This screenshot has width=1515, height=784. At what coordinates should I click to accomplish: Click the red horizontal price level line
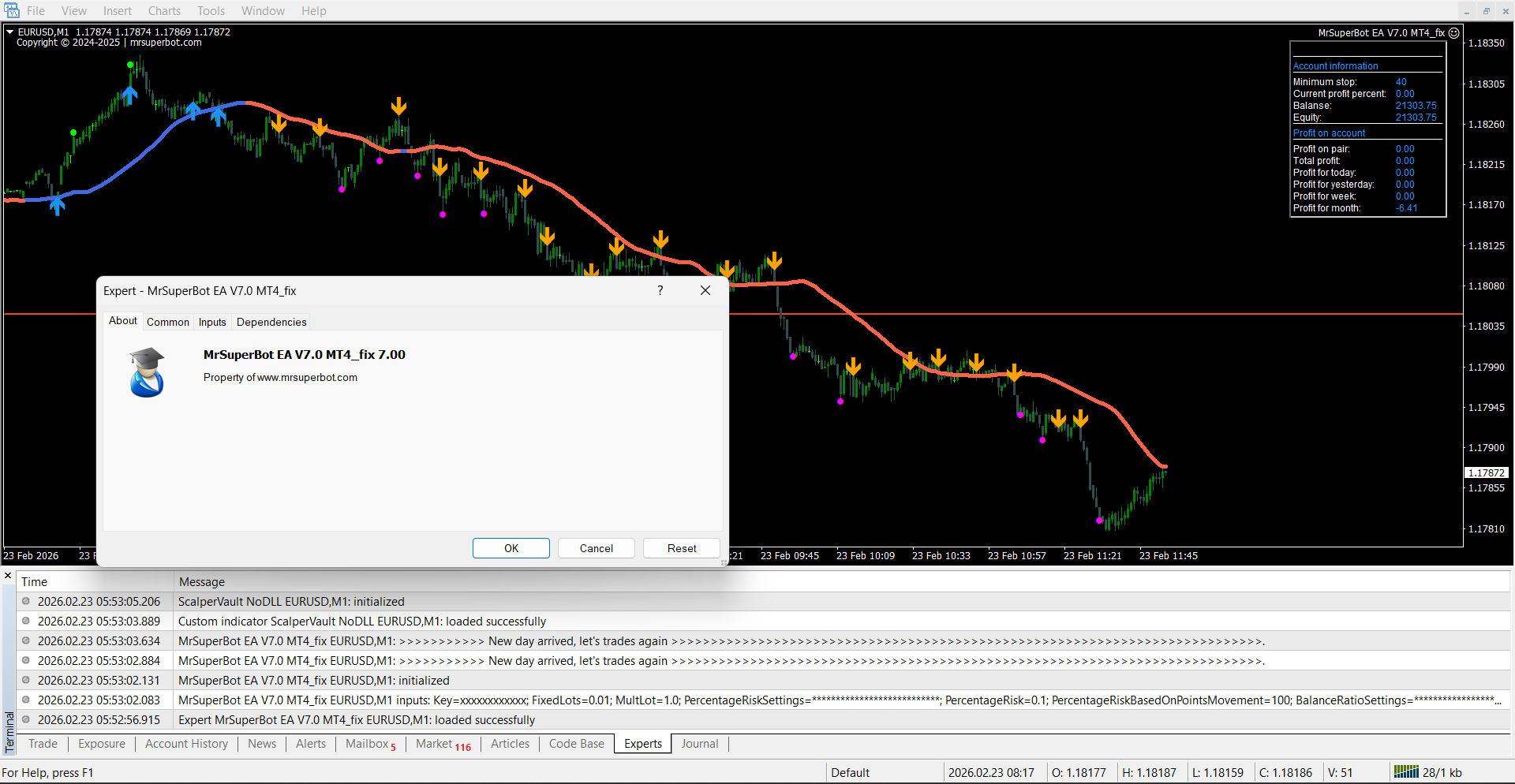click(x=1105, y=314)
